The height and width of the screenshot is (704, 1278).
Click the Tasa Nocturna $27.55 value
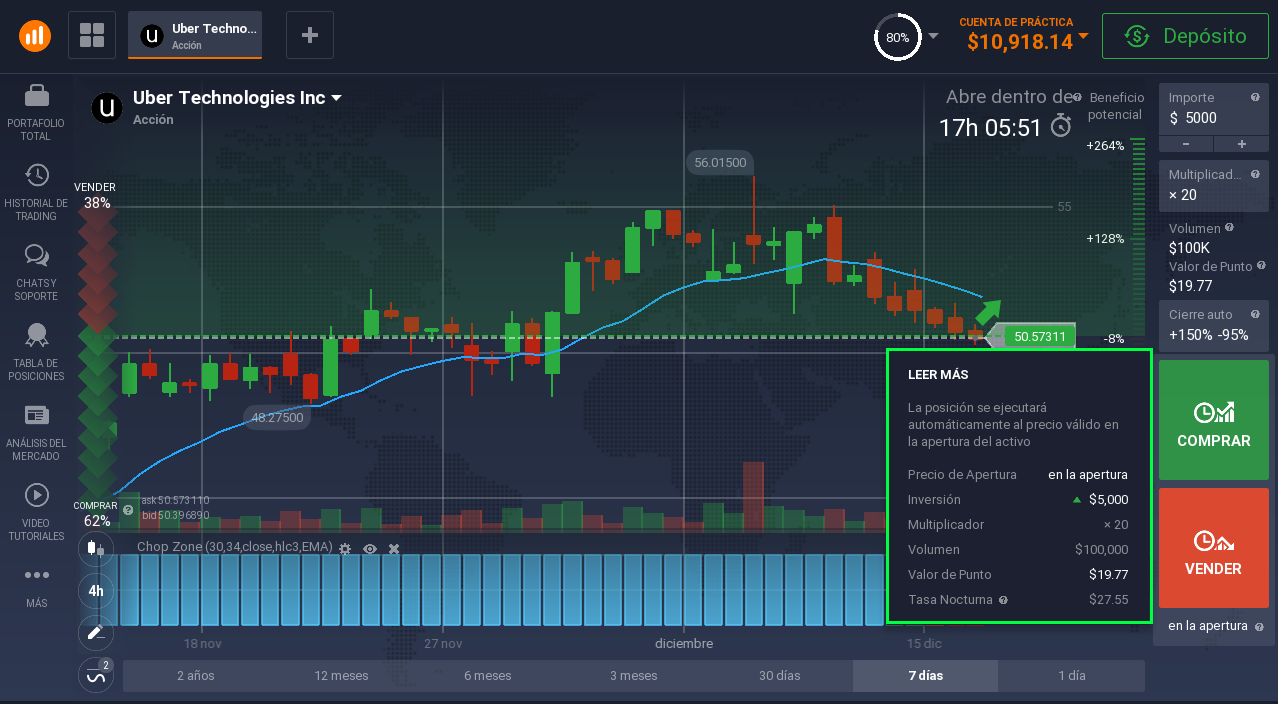click(x=1109, y=600)
